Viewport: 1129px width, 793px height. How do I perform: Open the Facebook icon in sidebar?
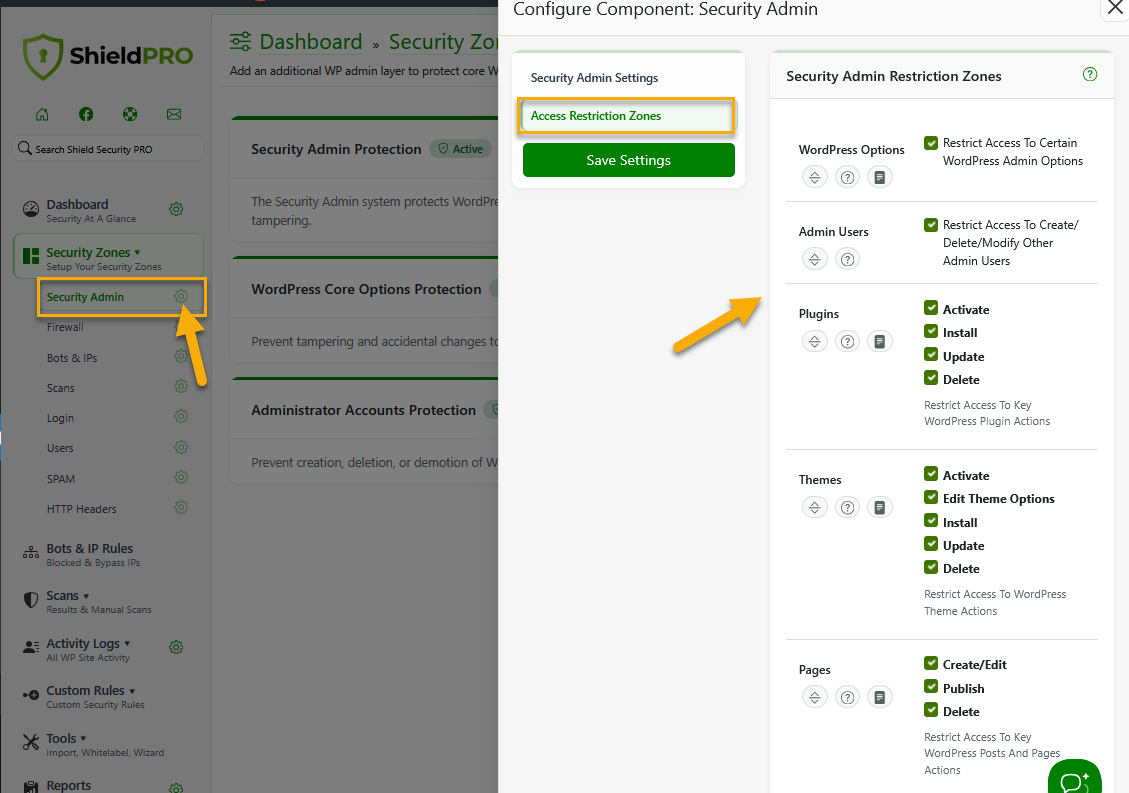point(86,114)
